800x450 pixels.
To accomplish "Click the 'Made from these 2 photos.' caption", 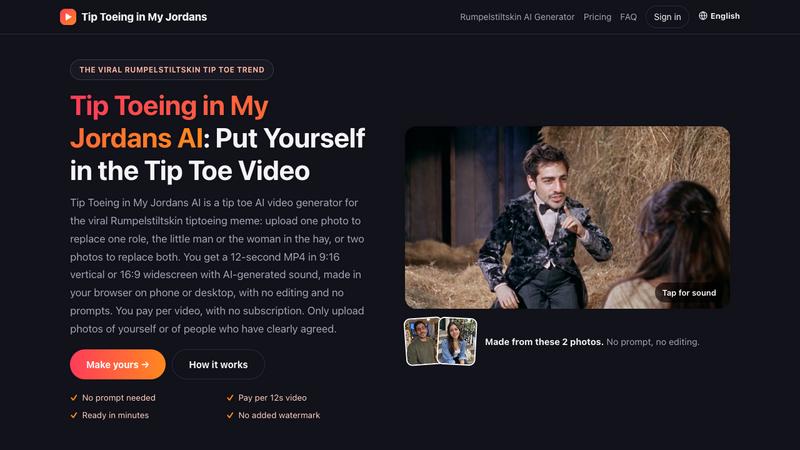I will point(544,342).
